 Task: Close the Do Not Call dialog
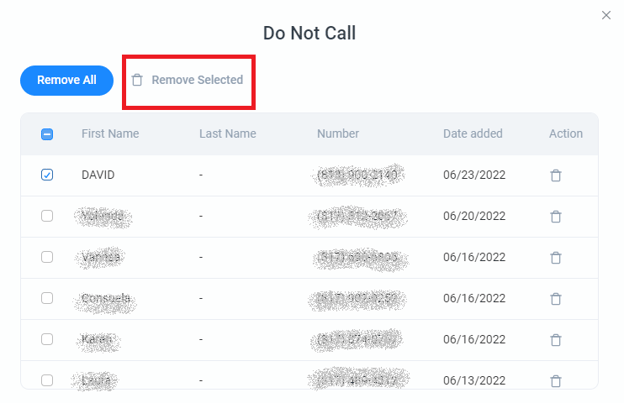click(x=605, y=15)
